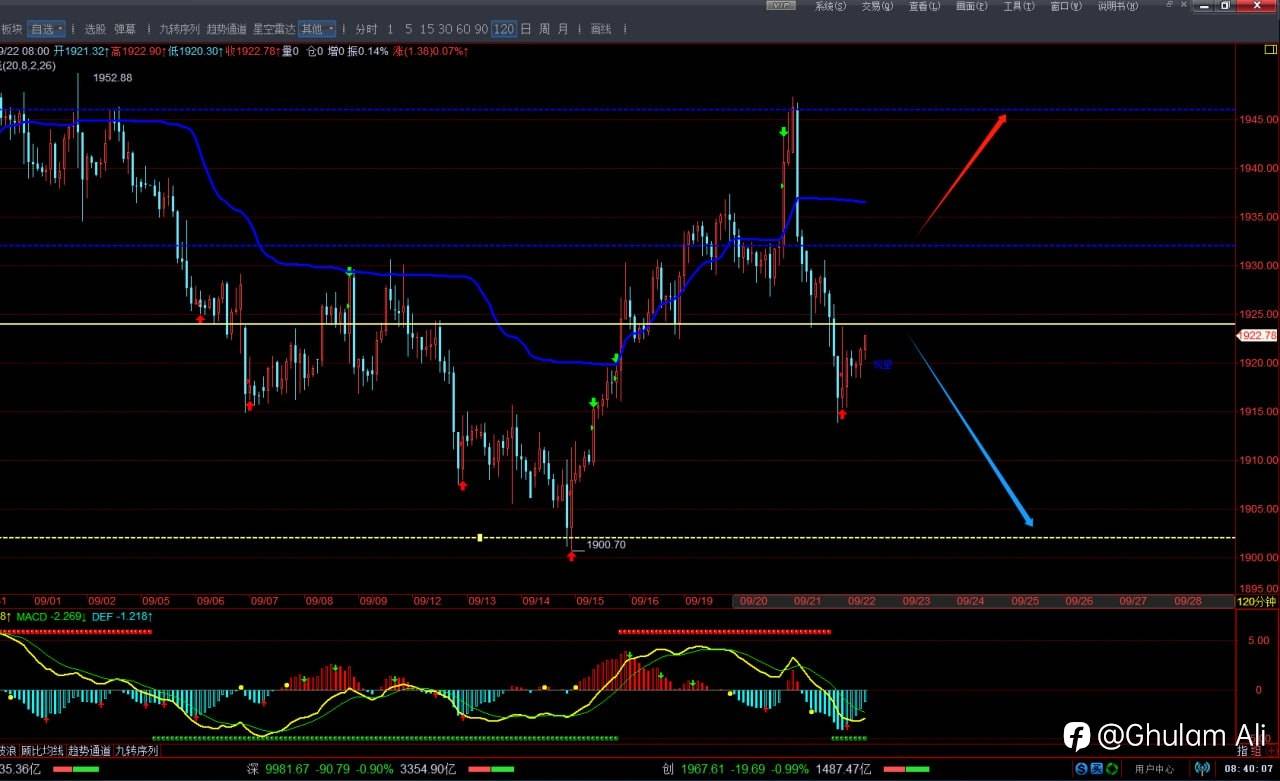Click the MACD -2.269 indicator label
The image size is (1280, 781).
click(x=52, y=617)
